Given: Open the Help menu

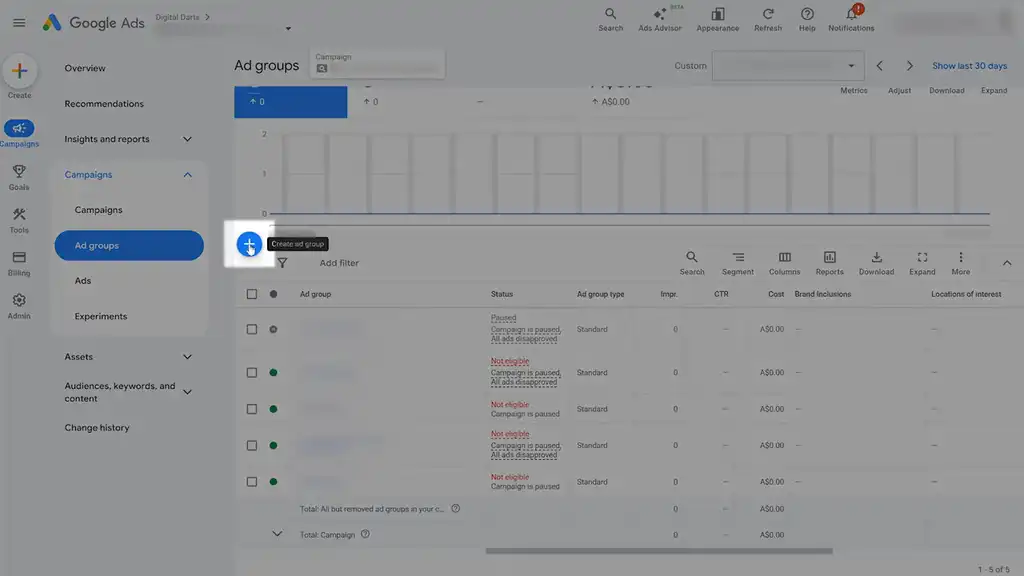Looking at the screenshot, I should click(807, 20).
